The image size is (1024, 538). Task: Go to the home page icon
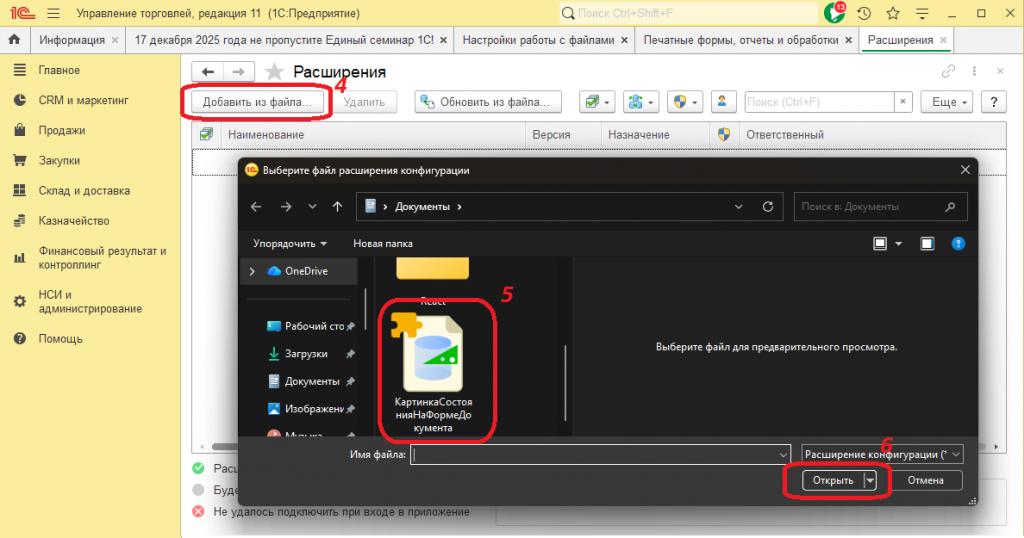(x=14, y=40)
